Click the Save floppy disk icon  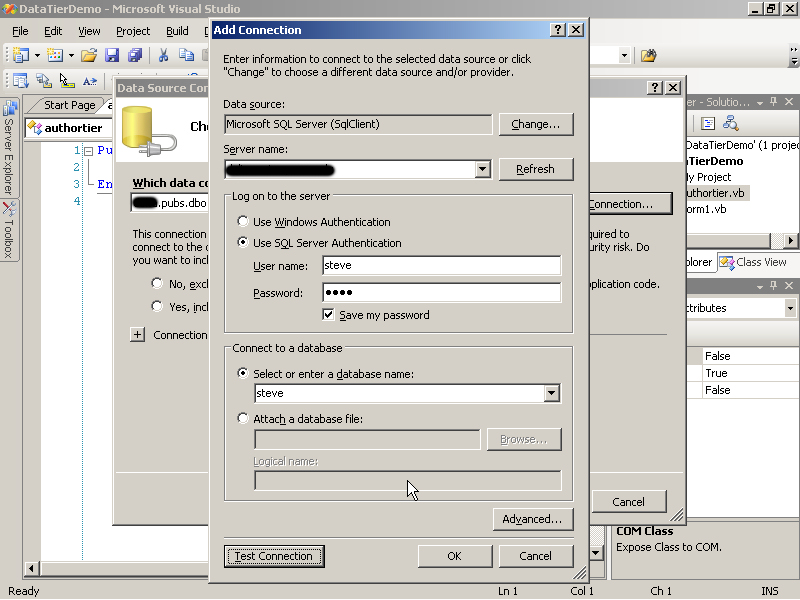[111, 55]
